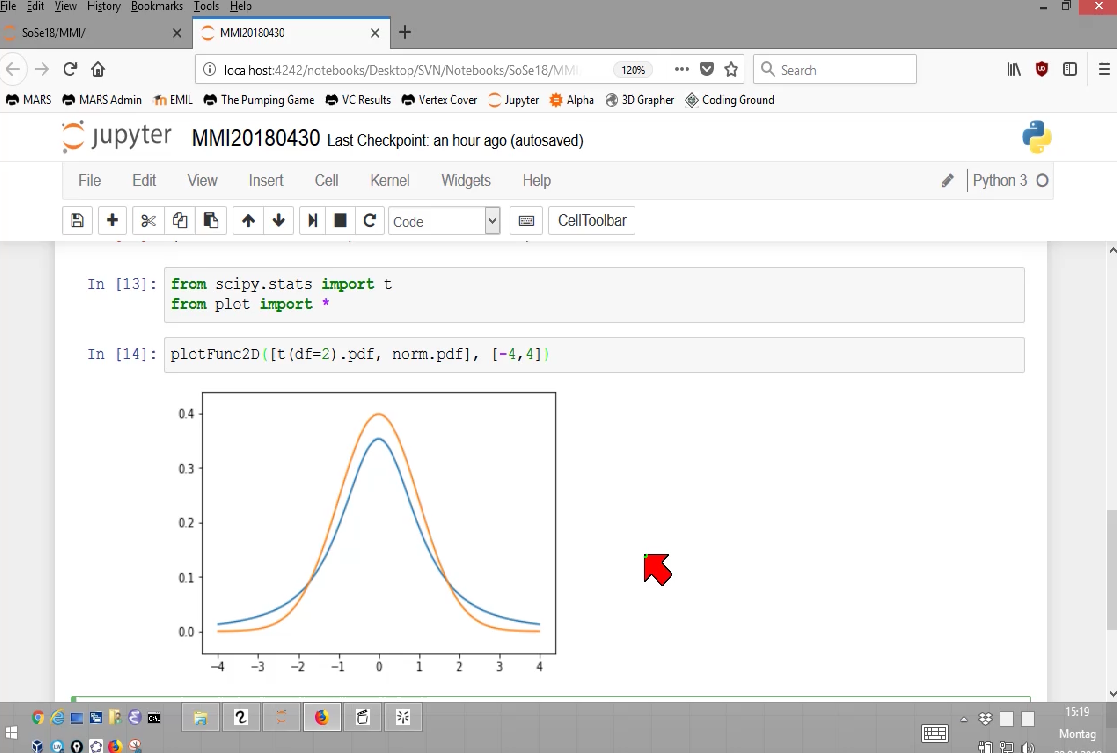This screenshot has width=1117, height=753.
Task: Open the Kernel menu
Action: (x=390, y=180)
